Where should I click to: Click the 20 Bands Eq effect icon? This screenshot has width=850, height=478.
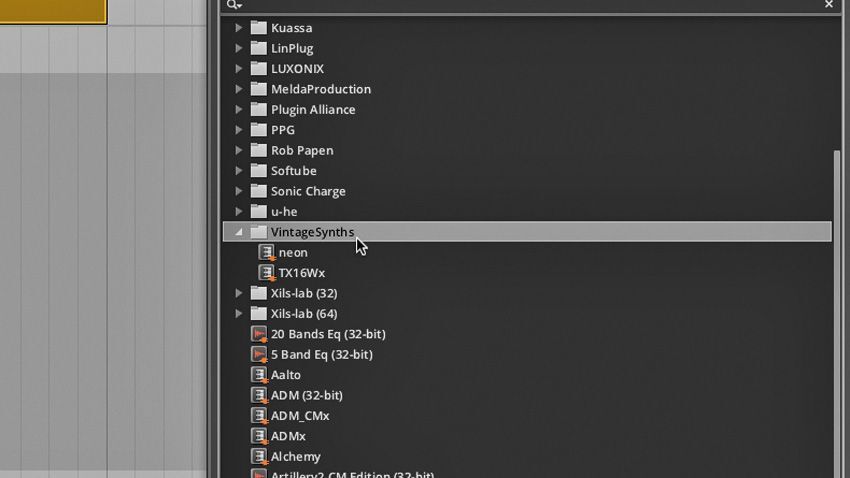(x=259, y=334)
